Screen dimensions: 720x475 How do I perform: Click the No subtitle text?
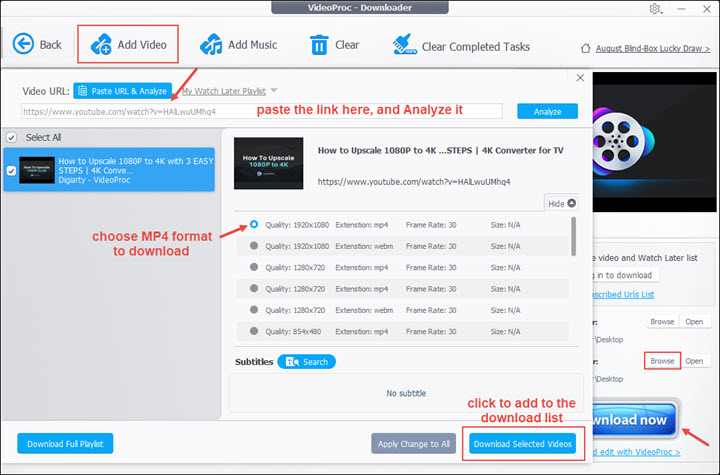[406, 393]
